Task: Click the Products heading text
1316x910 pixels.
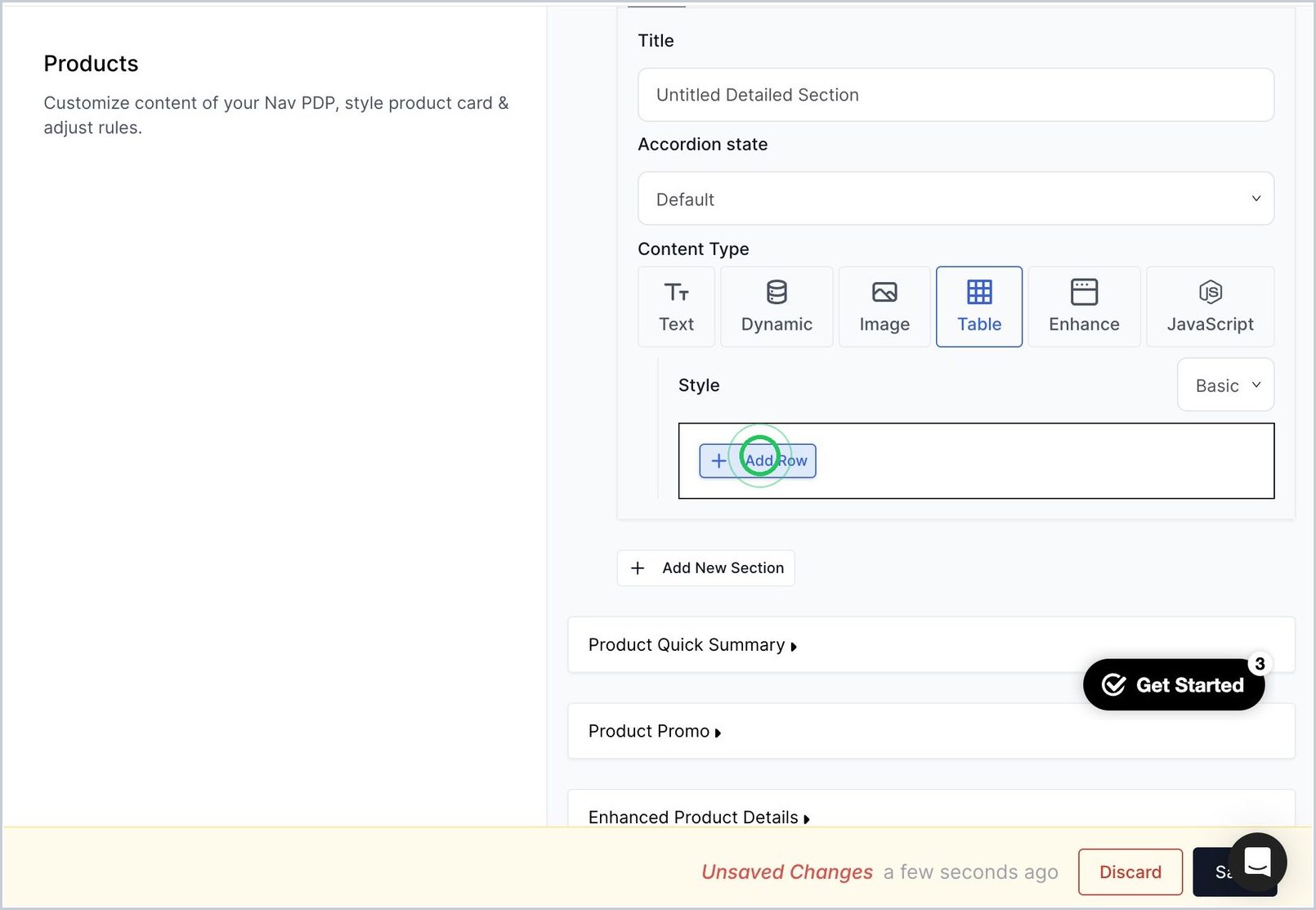Action: pos(91,64)
